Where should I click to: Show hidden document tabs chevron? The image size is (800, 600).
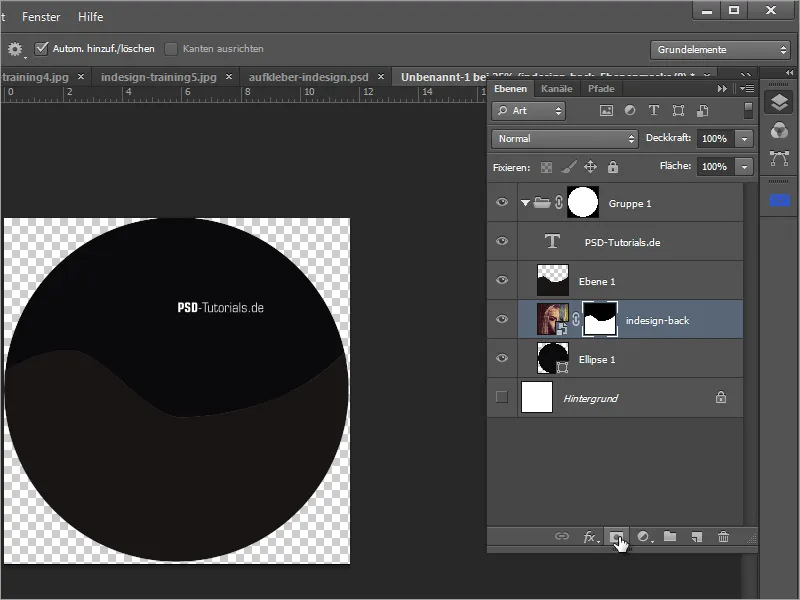tap(746, 74)
